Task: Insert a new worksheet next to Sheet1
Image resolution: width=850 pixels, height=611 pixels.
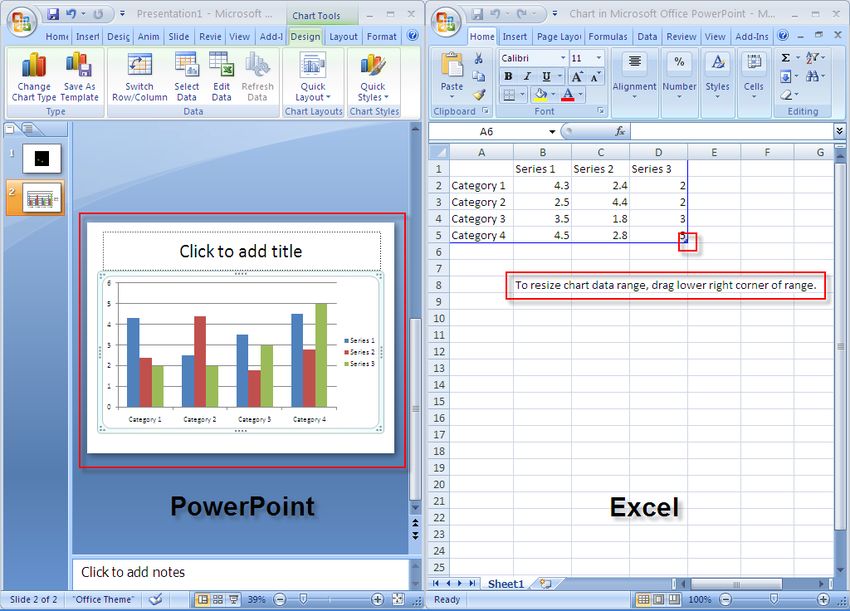Action: pos(545,583)
